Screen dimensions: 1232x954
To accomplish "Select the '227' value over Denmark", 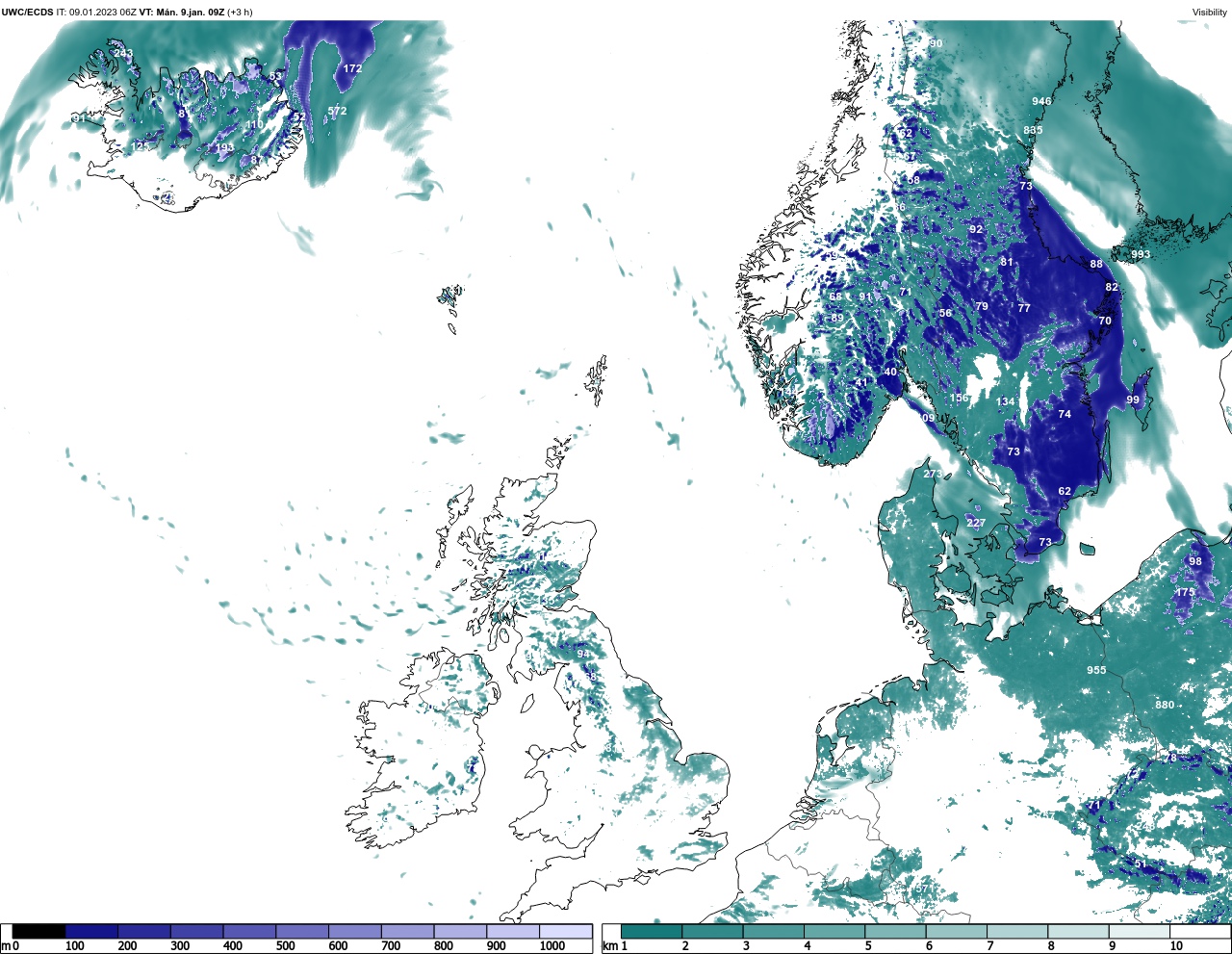I will pos(976,524).
